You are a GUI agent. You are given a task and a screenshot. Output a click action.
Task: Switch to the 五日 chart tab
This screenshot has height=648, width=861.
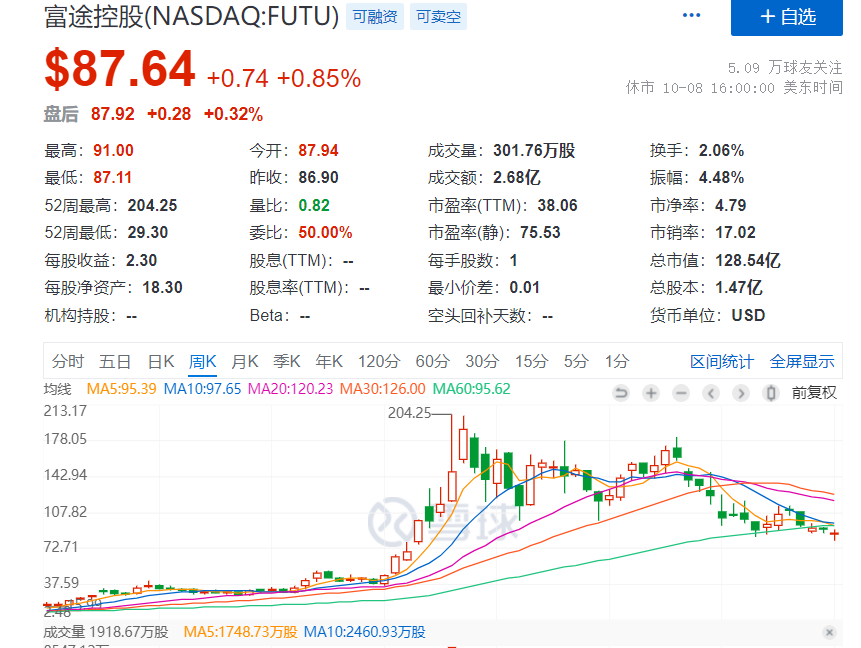[115, 361]
